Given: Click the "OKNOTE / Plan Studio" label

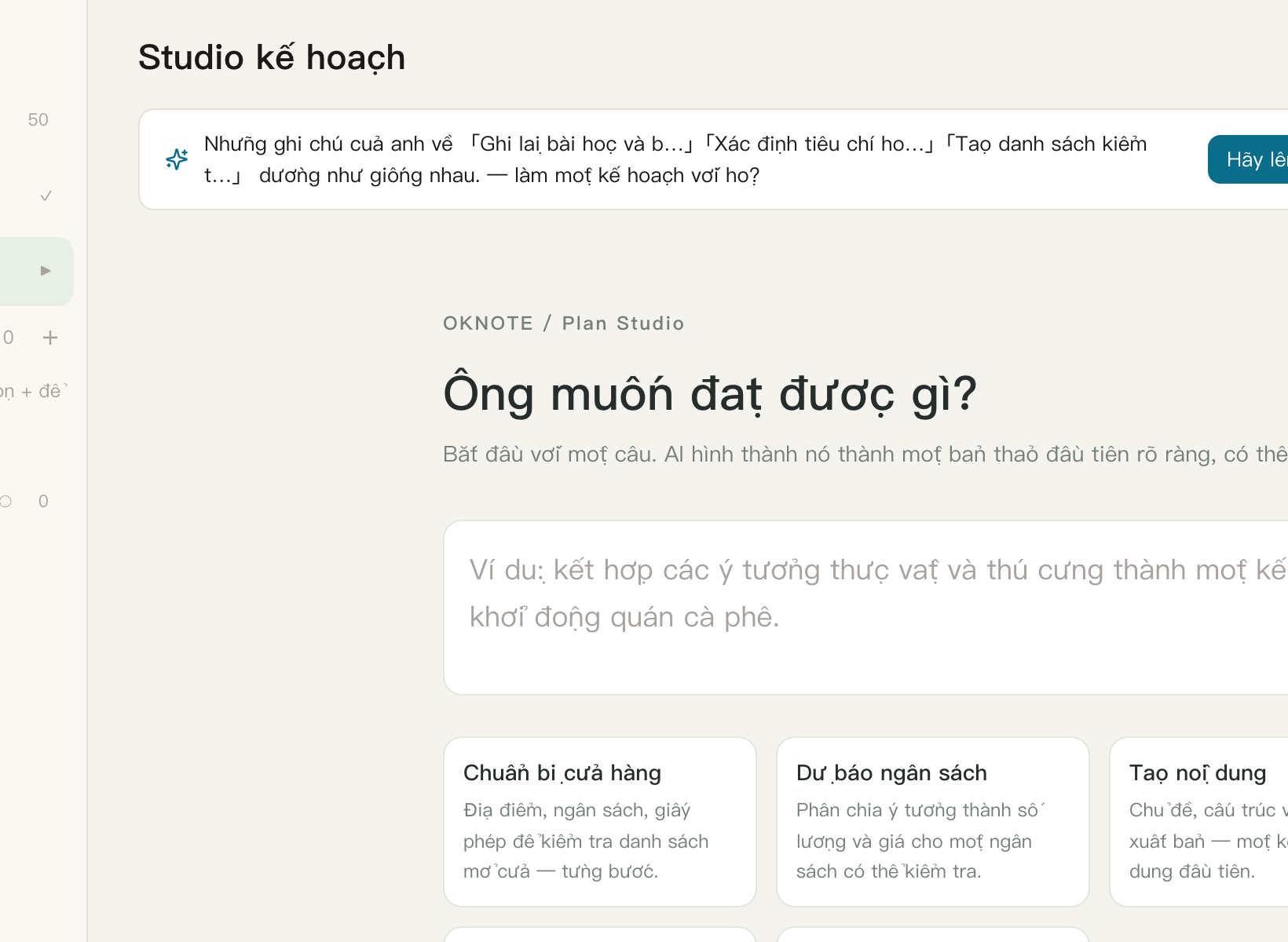Looking at the screenshot, I should tap(564, 323).
